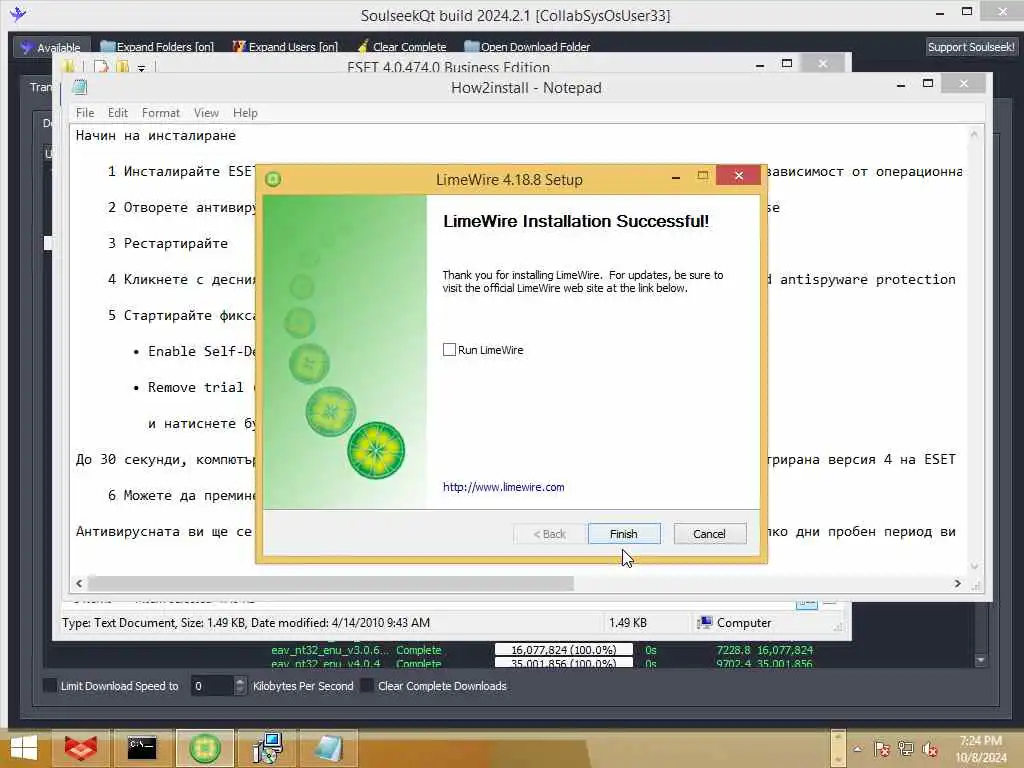Screen dimensions: 1024x768
Task: Click the LimeWire lime icon in setup title bar
Action: (x=273, y=179)
